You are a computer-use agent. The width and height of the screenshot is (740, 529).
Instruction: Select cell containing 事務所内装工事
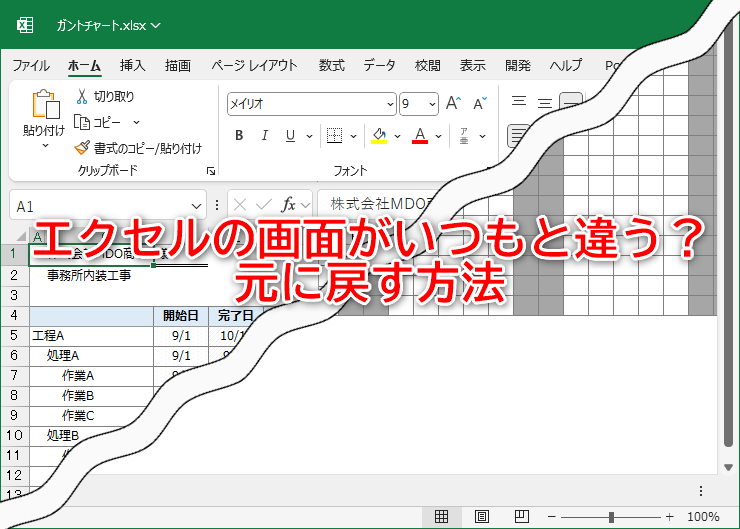89,275
